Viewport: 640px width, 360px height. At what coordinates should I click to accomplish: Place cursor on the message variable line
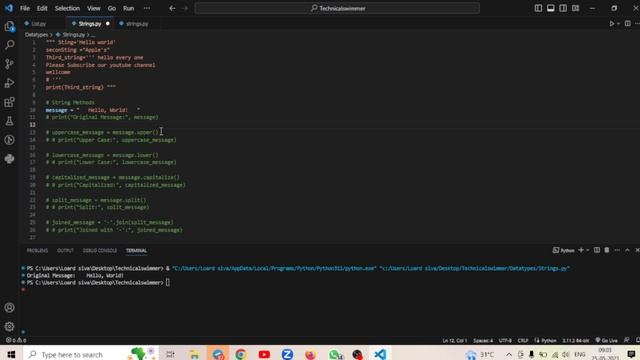pos(93,110)
